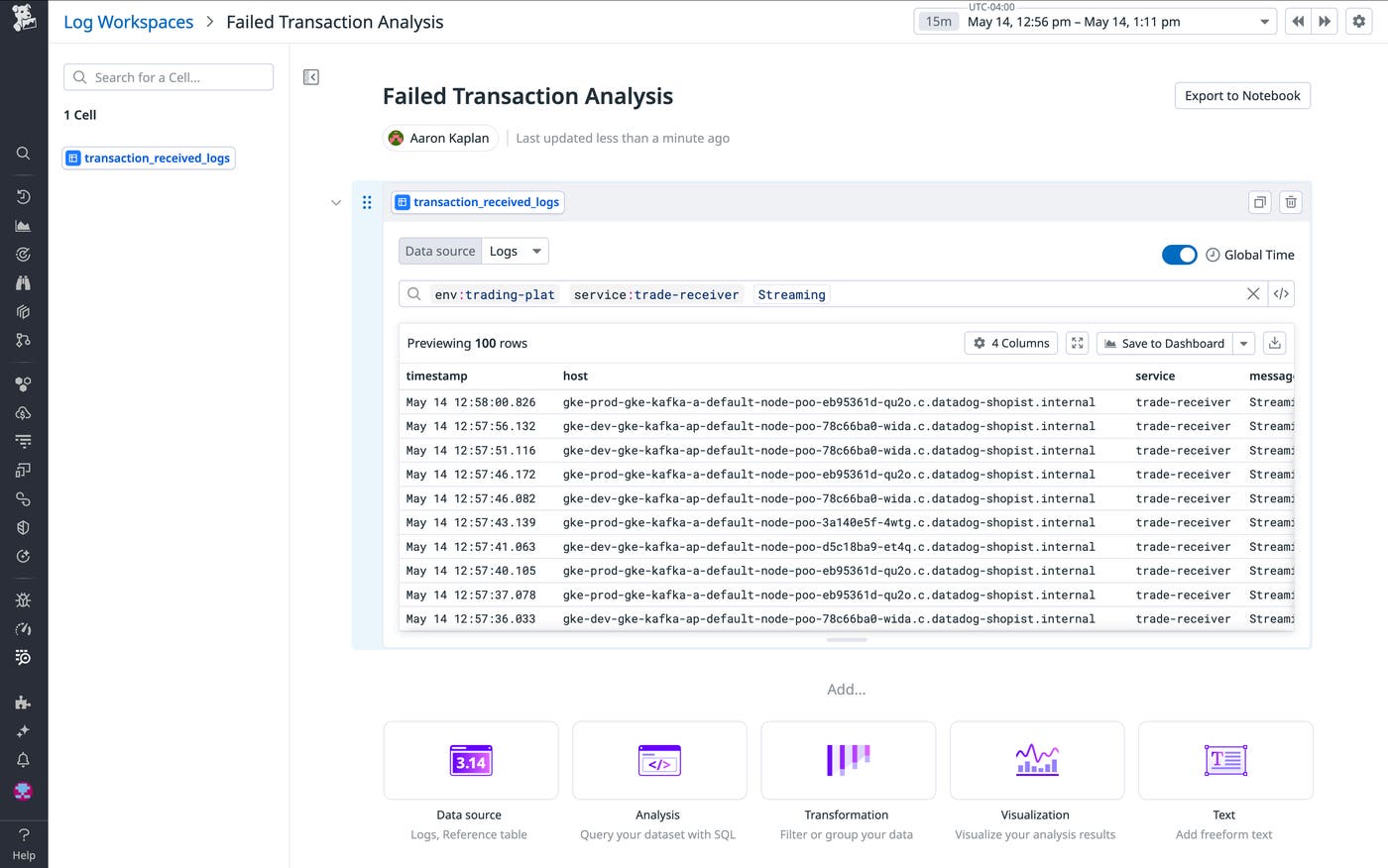Open the Data source Logs dropdown
Screen dimensions: 1388x868
pos(516,252)
